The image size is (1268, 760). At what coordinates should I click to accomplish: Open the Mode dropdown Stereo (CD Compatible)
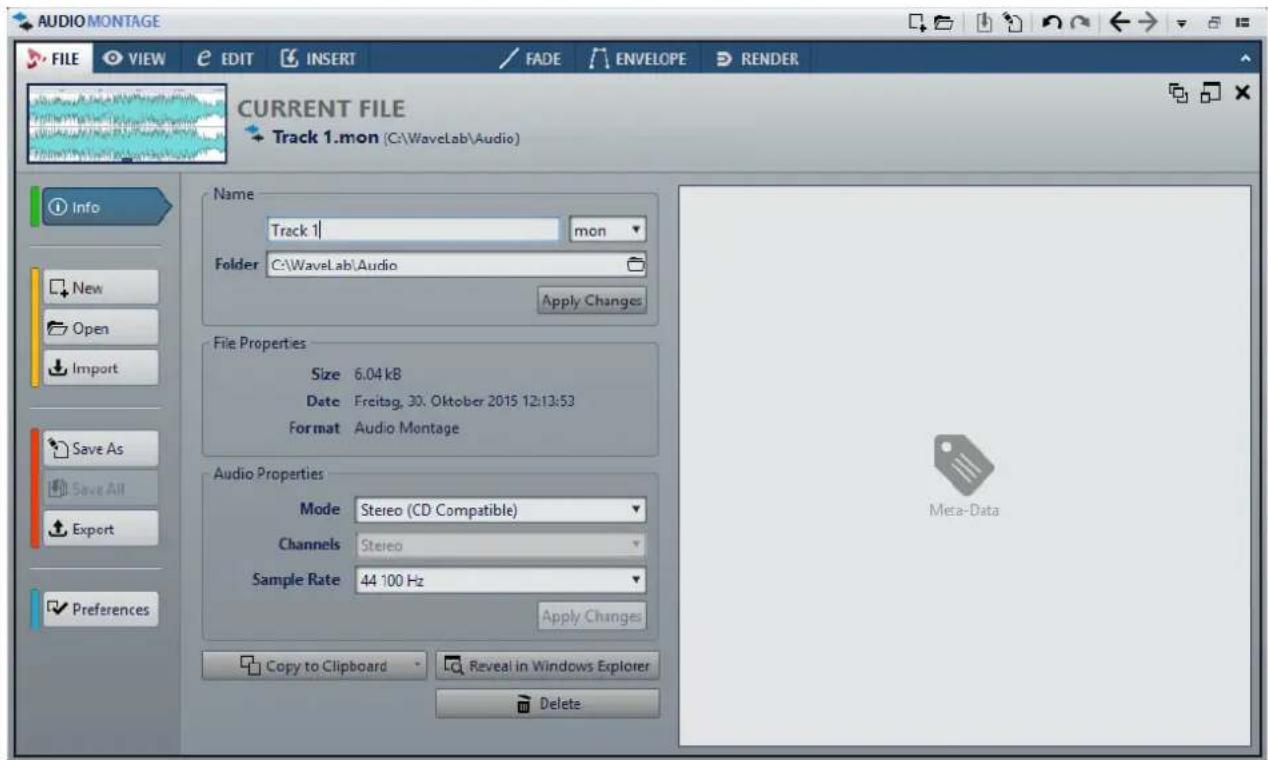pyautogui.click(x=500, y=511)
